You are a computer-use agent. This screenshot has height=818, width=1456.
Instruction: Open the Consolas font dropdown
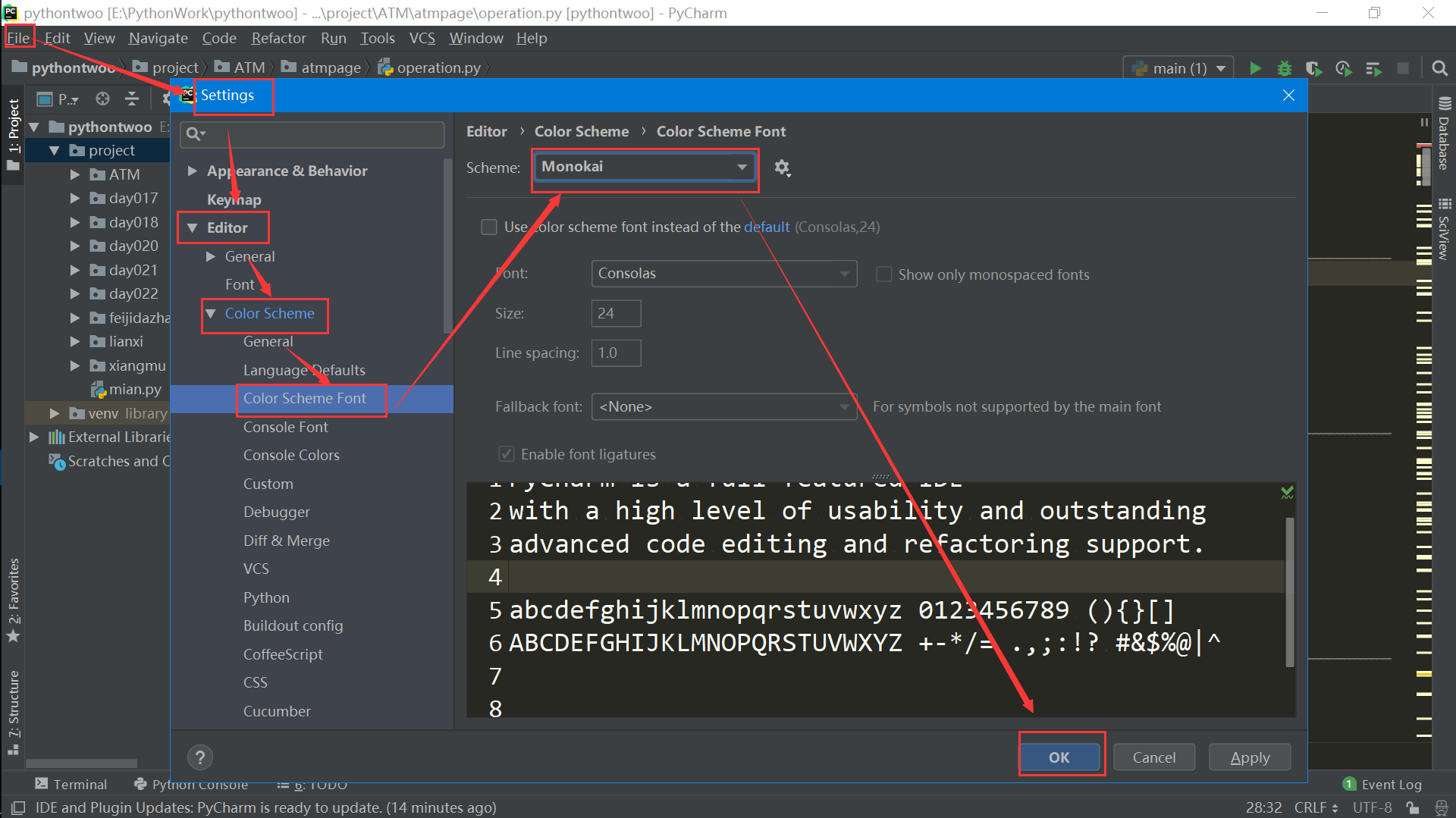click(724, 274)
